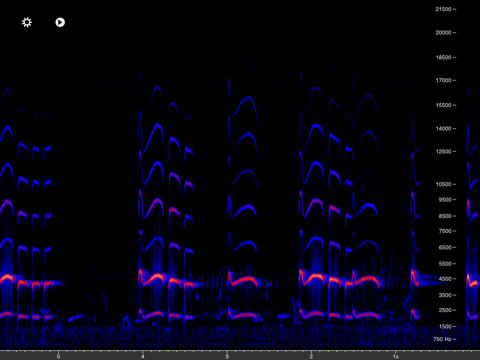Open the settings gear icon
Image resolution: width=480 pixels, height=360 pixels.
[x=27, y=22]
